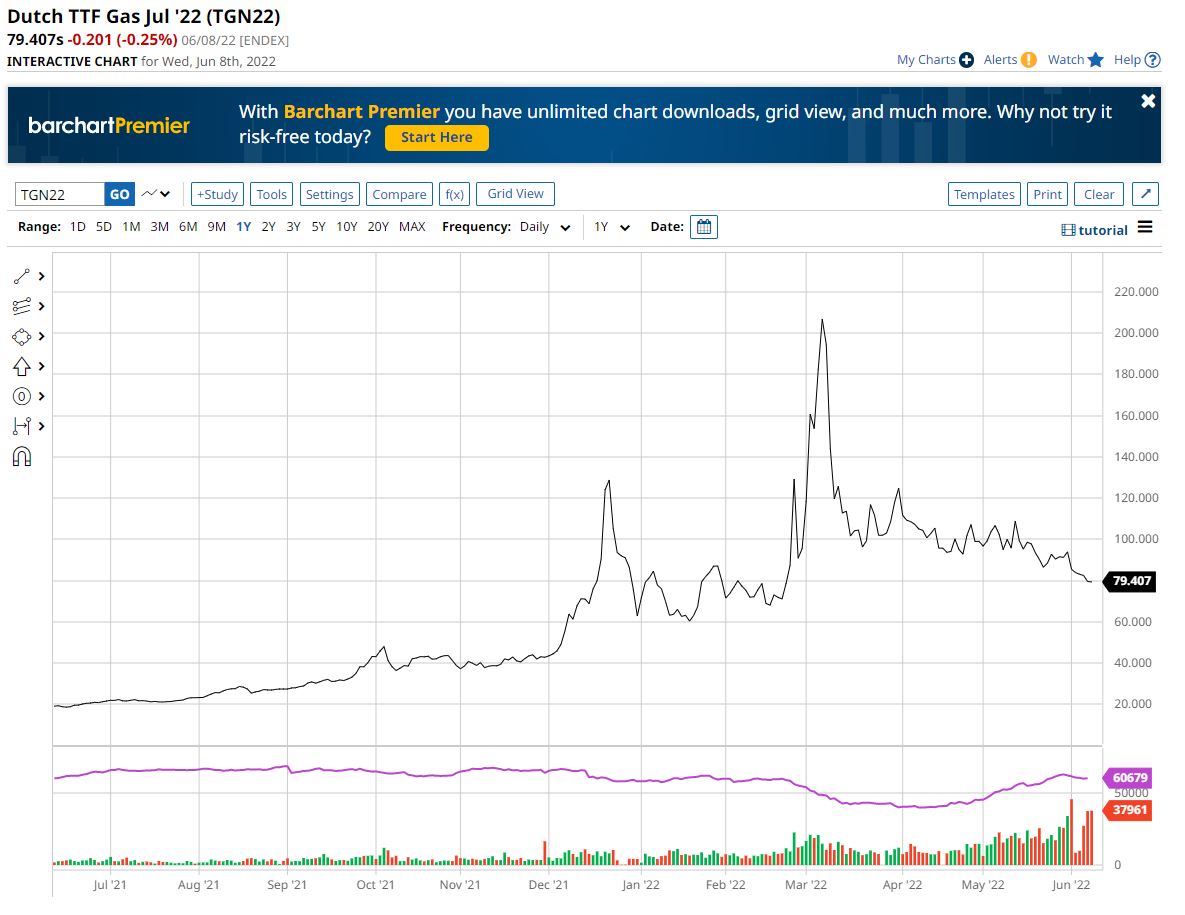The height and width of the screenshot is (915, 1185).
Task: Select the up arrow marker tool
Action: point(22,366)
